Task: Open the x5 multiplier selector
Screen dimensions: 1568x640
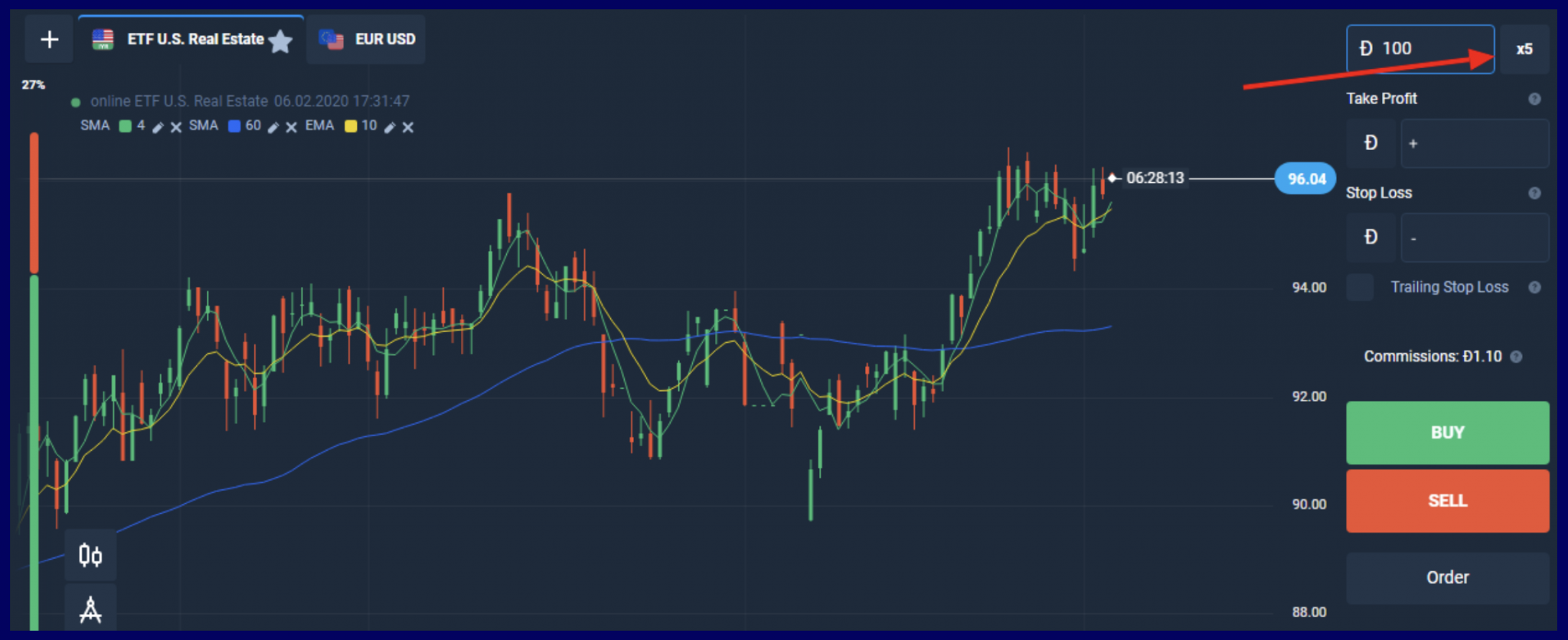Action: tap(1524, 49)
